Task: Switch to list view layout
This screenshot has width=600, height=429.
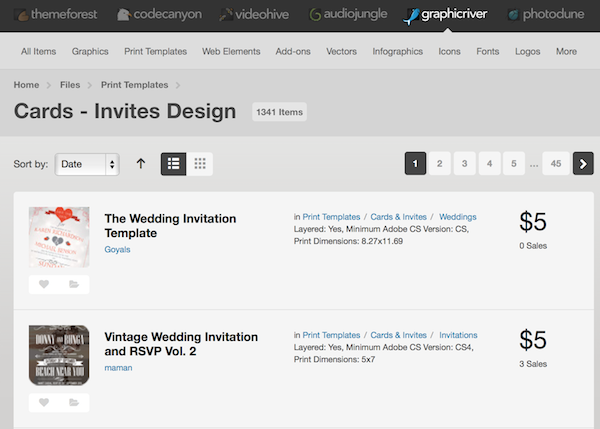Action: coord(174,163)
